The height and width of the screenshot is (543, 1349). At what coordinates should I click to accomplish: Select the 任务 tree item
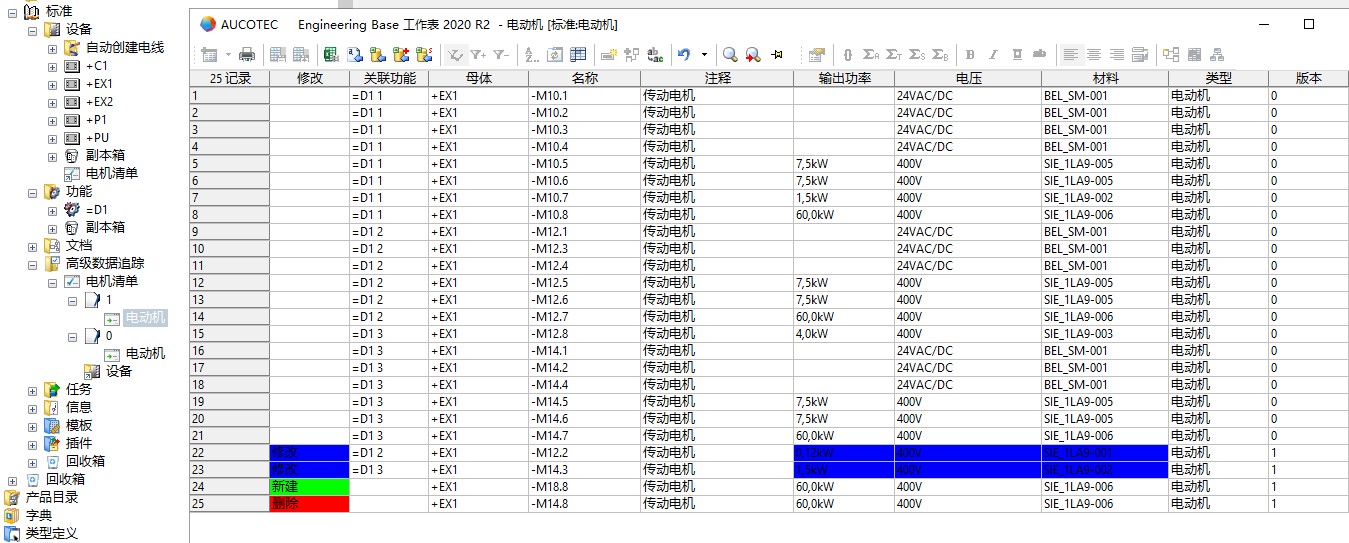click(x=79, y=389)
